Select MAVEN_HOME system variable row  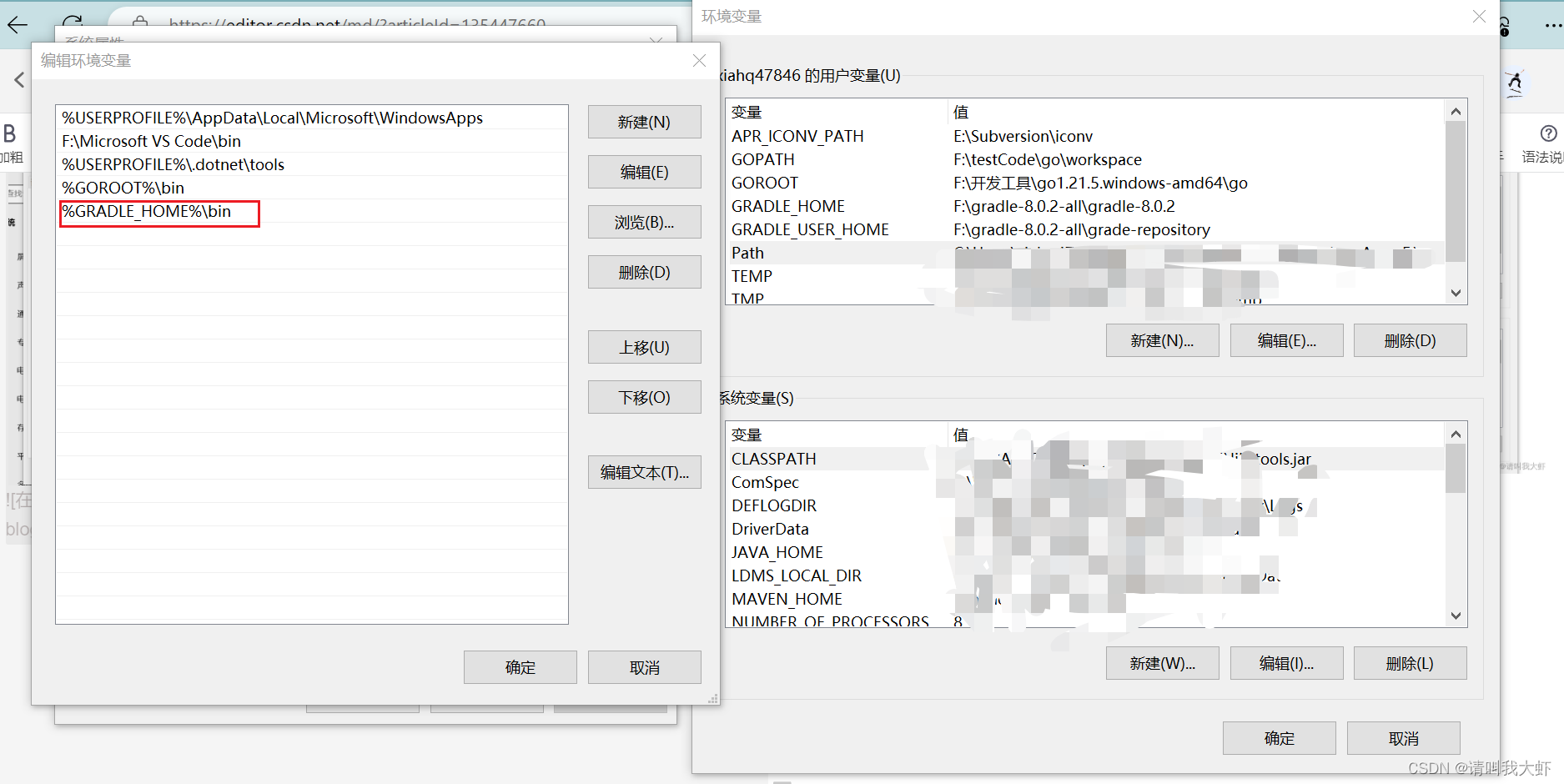click(1085, 599)
